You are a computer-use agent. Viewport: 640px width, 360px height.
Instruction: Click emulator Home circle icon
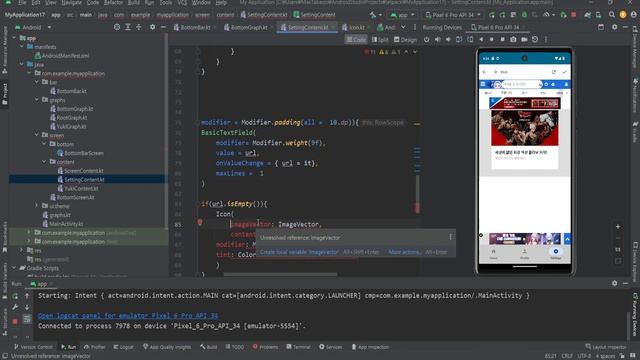(x=491, y=40)
